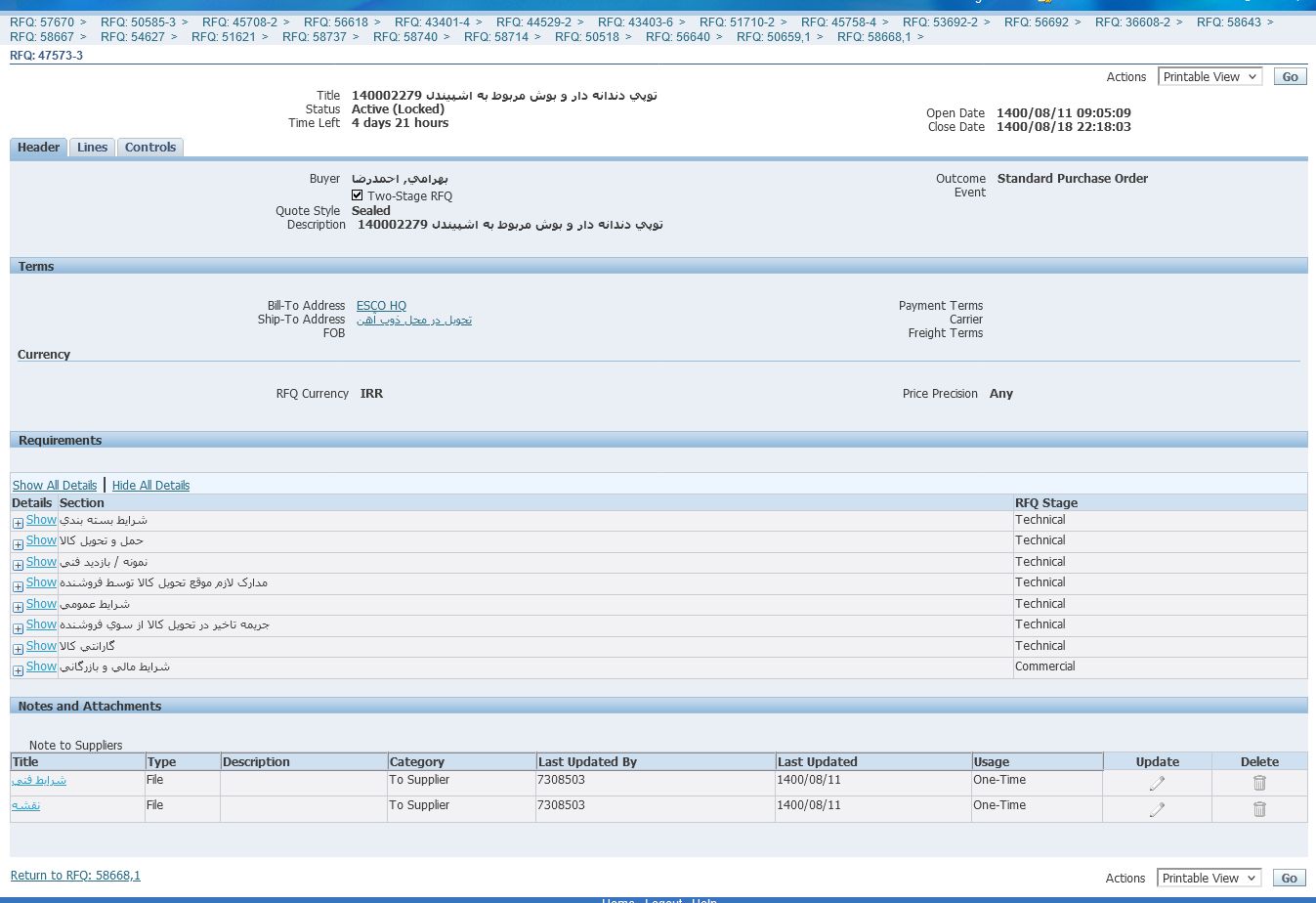Expand plus icon for مدارک لازم موقع تحویل section
The height and width of the screenshot is (903, 1316).
18,585
